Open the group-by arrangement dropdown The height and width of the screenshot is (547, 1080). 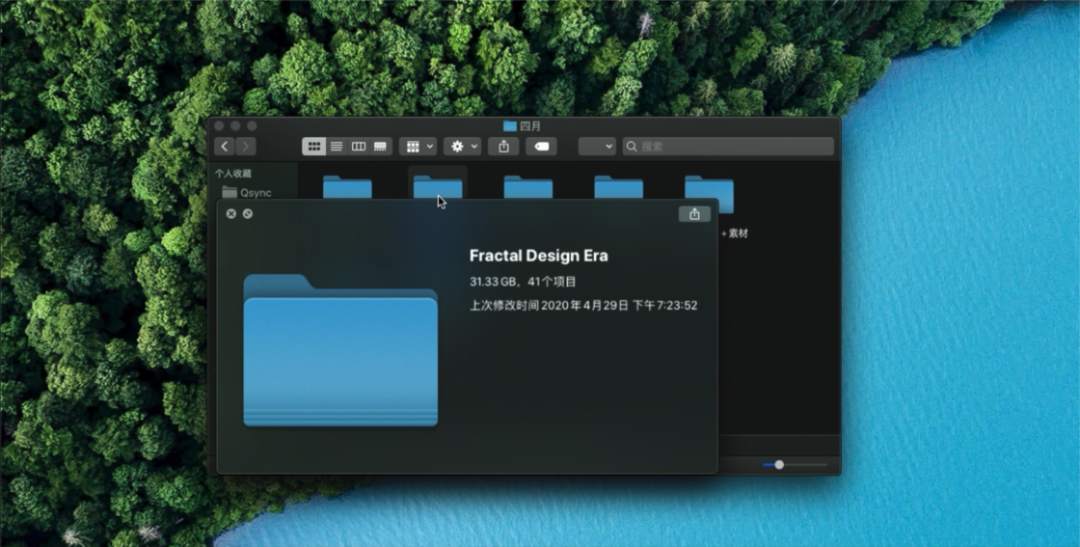[418, 146]
